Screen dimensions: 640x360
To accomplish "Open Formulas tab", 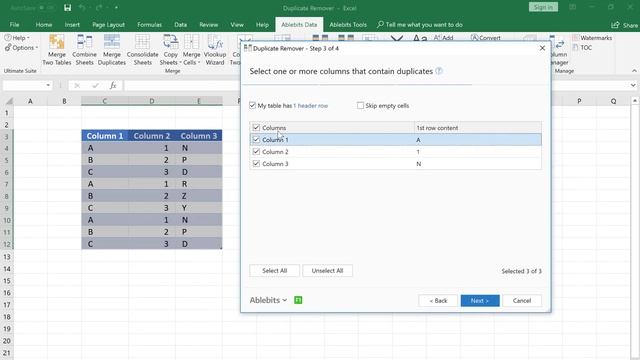I will [149, 25].
